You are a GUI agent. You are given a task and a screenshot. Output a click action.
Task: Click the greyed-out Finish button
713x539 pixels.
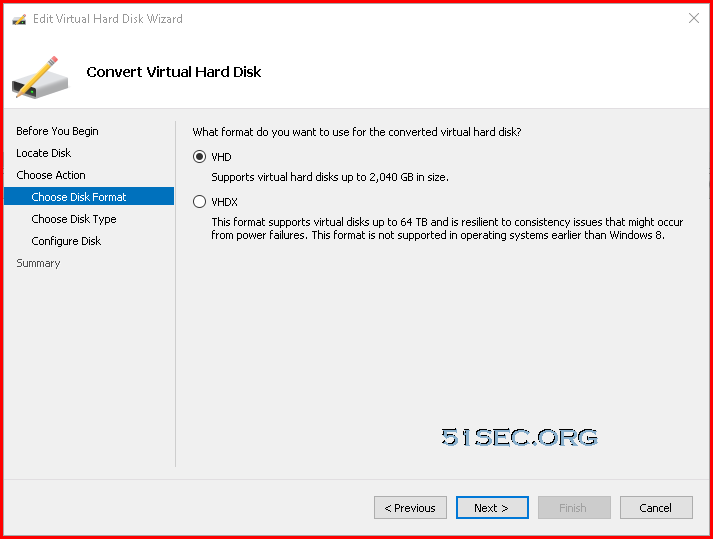(574, 508)
